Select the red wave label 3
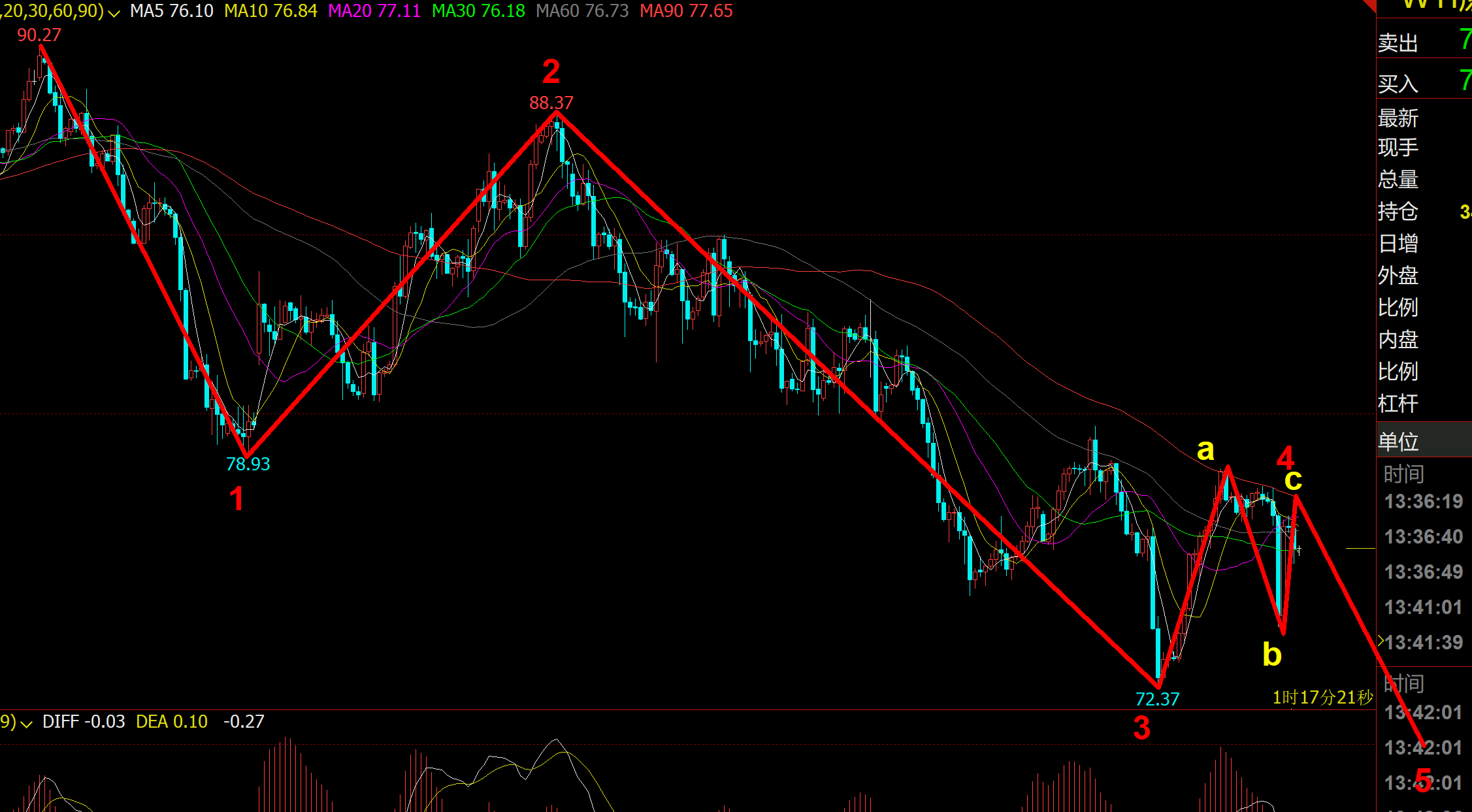 tap(1141, 728)
